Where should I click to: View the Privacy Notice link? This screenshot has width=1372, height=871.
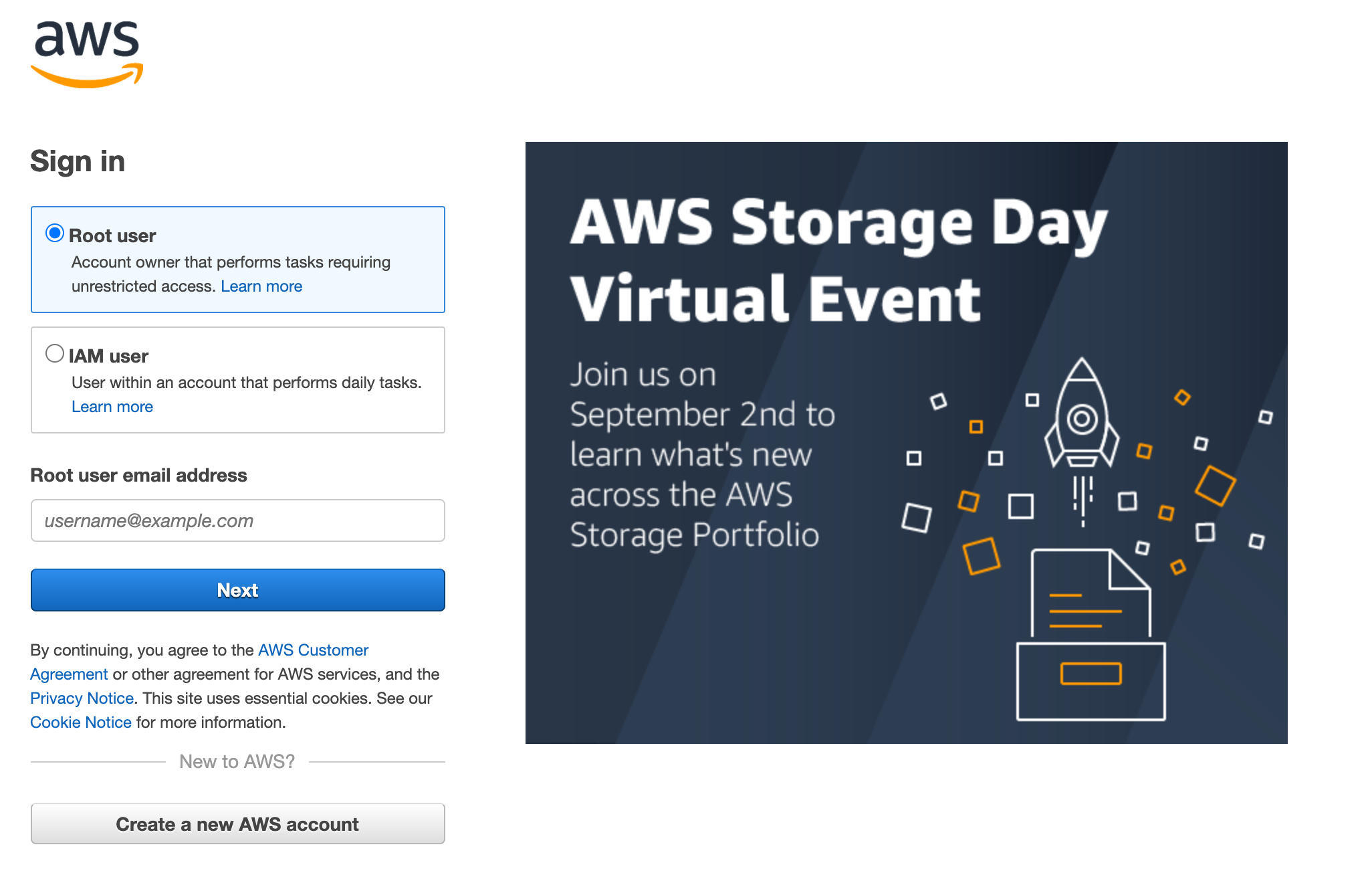(x=82, y=698)
